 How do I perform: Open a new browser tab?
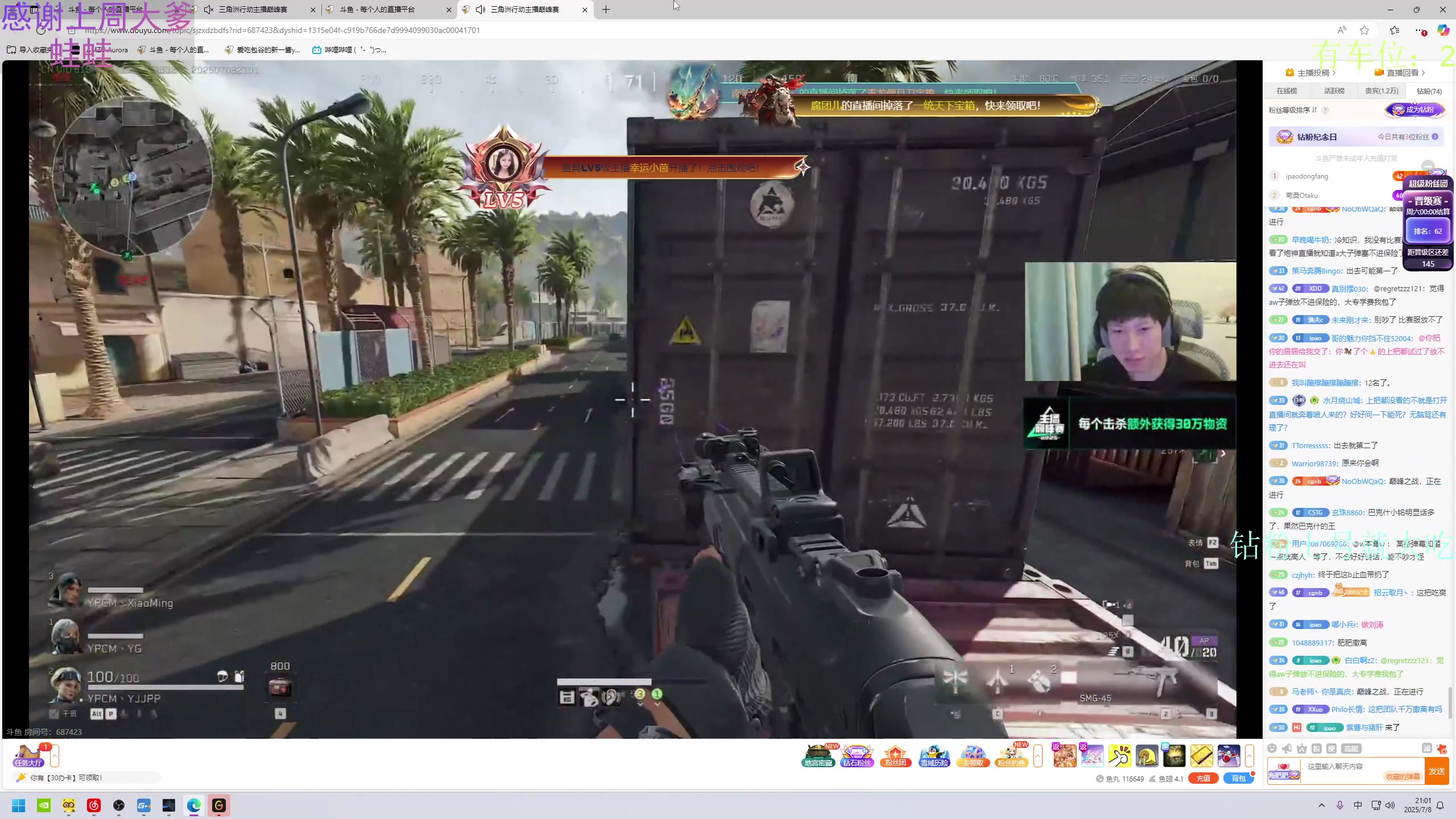[606, 9]
